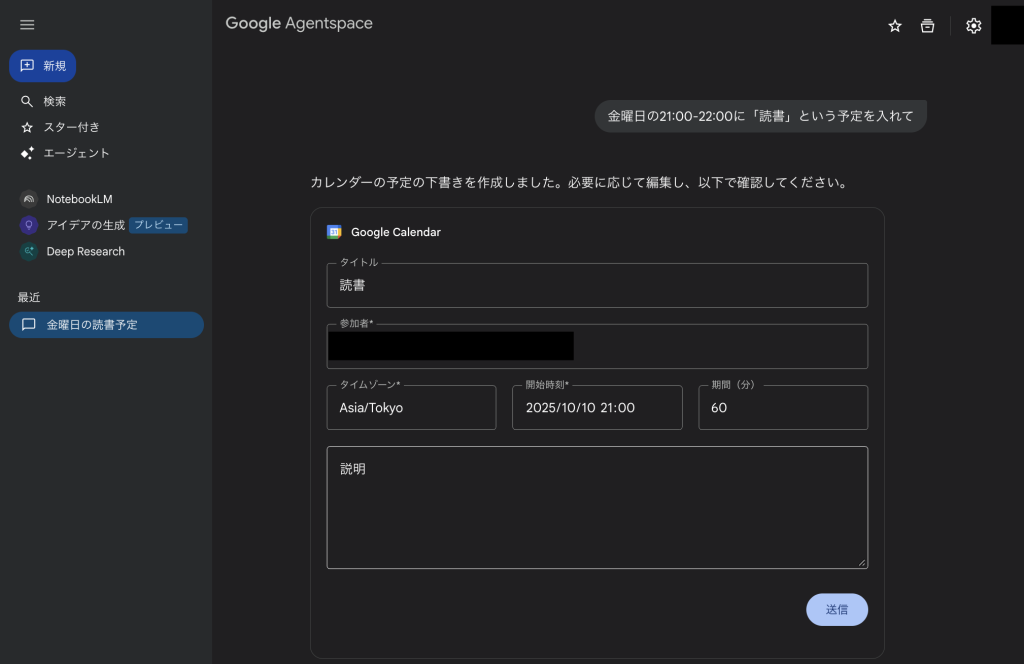Open the archive icon in top bar
The width and height of the screenshot is (1024, 664).
928,26
